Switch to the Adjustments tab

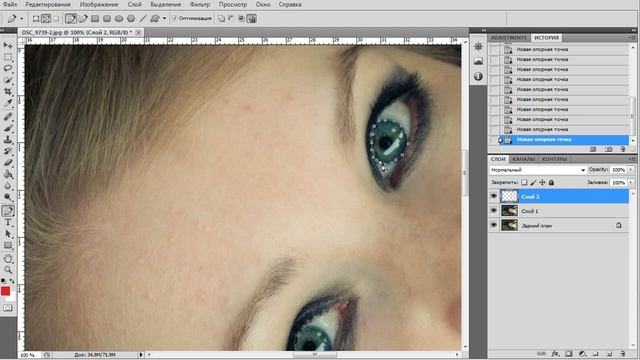(509, 38)
